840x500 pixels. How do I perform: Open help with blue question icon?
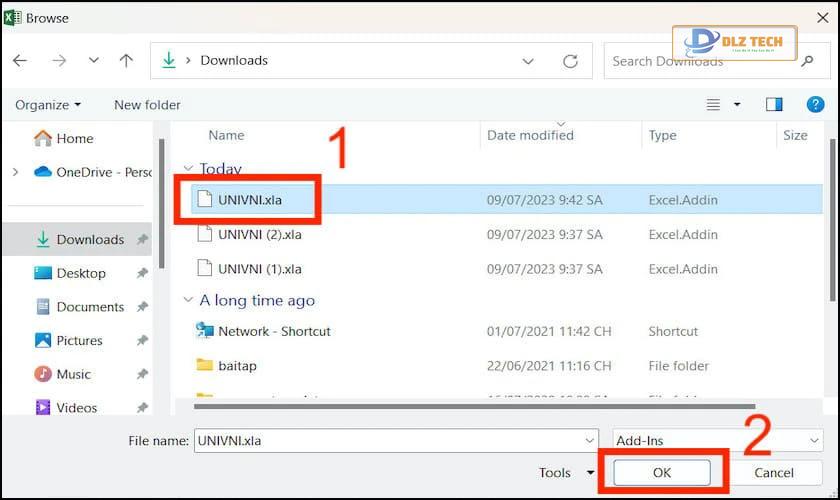[x=815, y=104]
